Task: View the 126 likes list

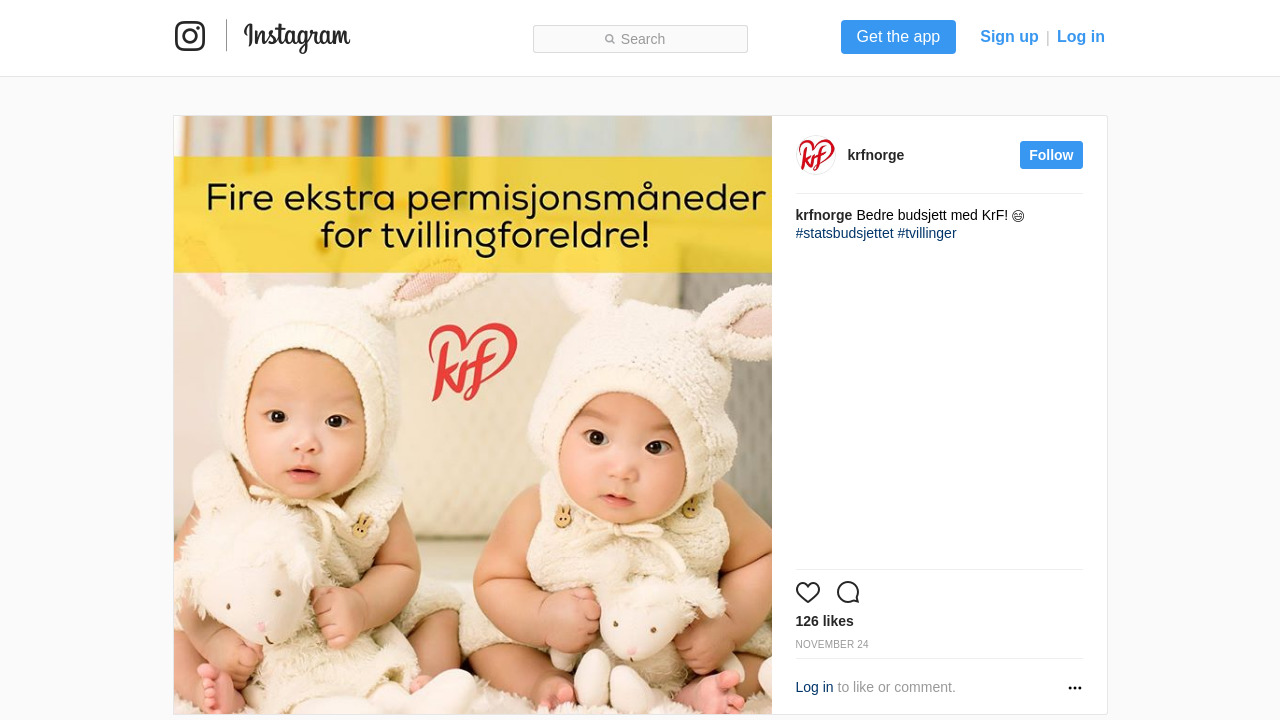Action: tap(825, 621)
